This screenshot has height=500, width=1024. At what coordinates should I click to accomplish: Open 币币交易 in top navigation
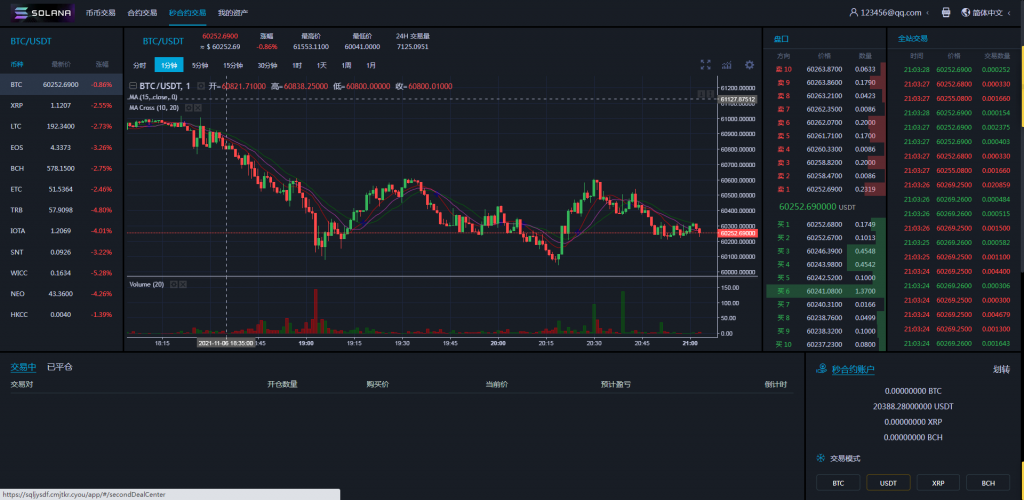point(100,13)
